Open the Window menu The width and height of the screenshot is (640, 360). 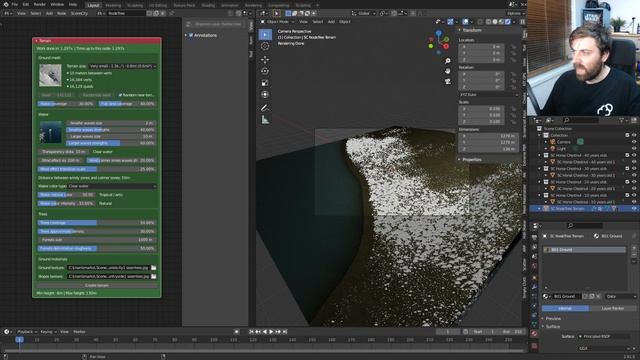57,4
